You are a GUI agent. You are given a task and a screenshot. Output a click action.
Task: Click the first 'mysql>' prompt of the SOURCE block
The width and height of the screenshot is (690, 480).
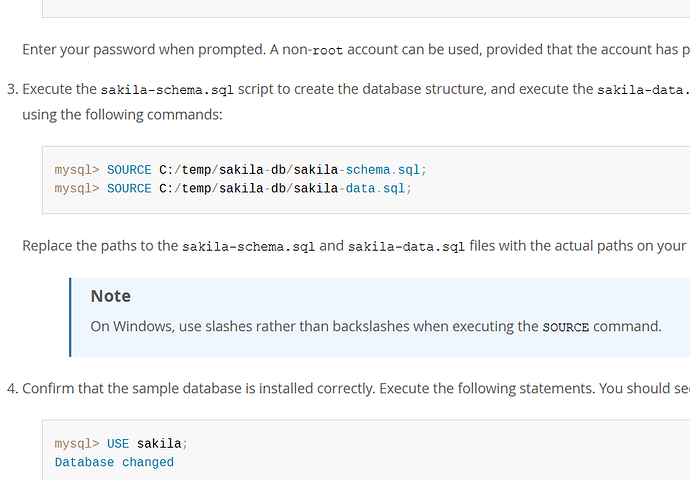coord(77,170)
